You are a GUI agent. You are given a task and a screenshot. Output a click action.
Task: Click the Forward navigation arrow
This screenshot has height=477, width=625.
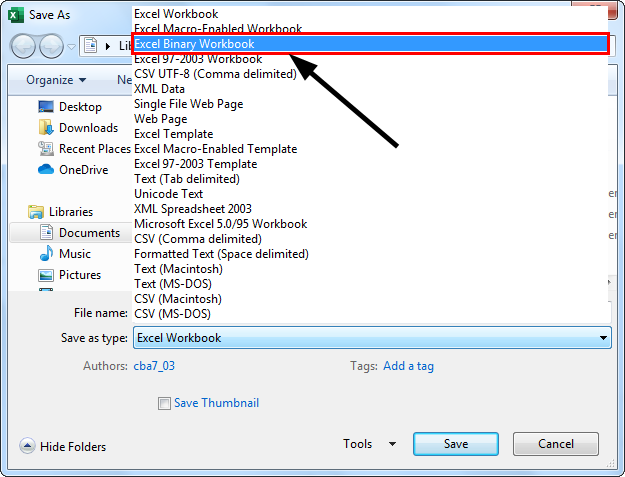[x=51, y=46]
